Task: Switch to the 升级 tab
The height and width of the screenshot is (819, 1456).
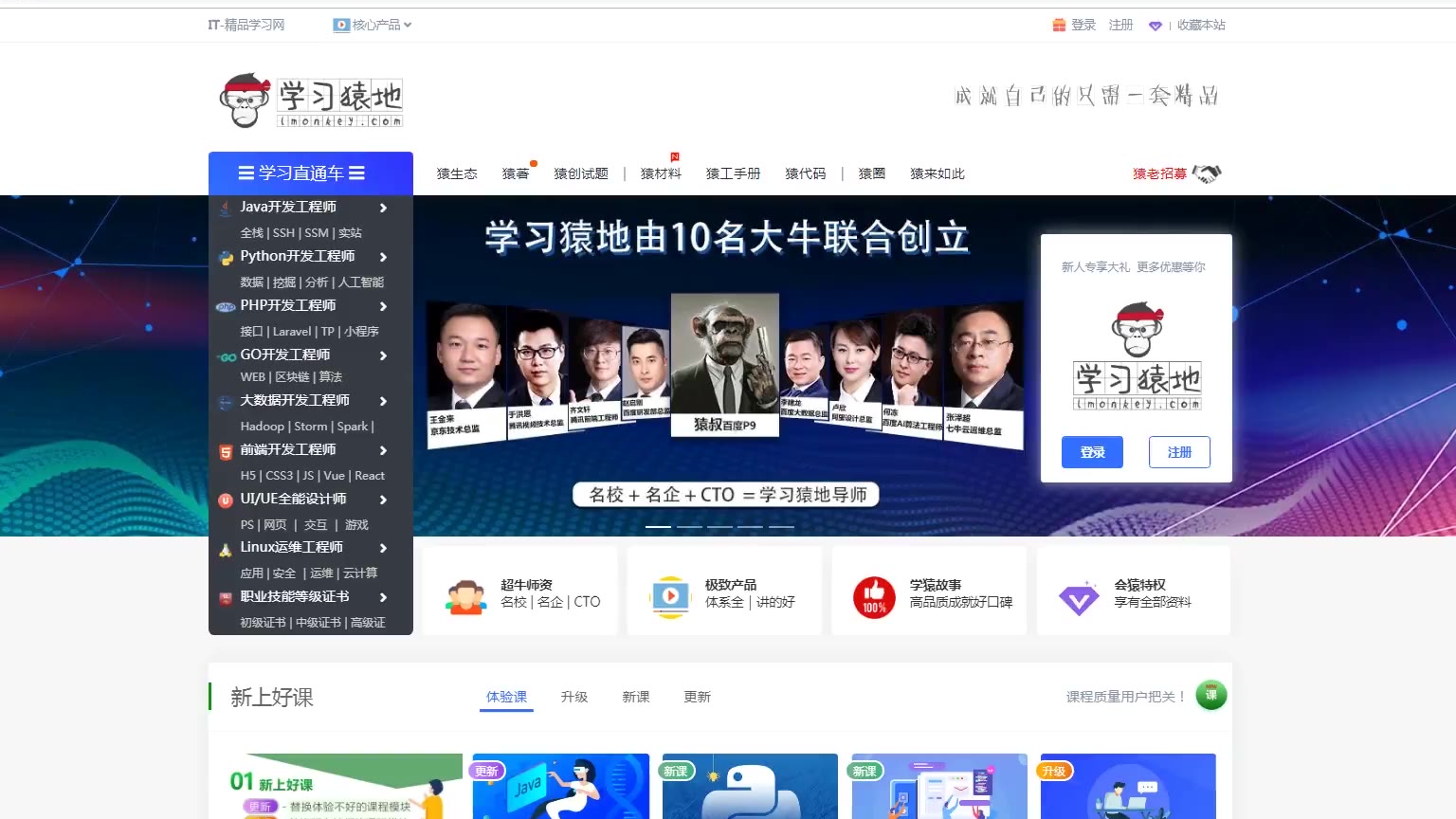Action: point(574,697)
